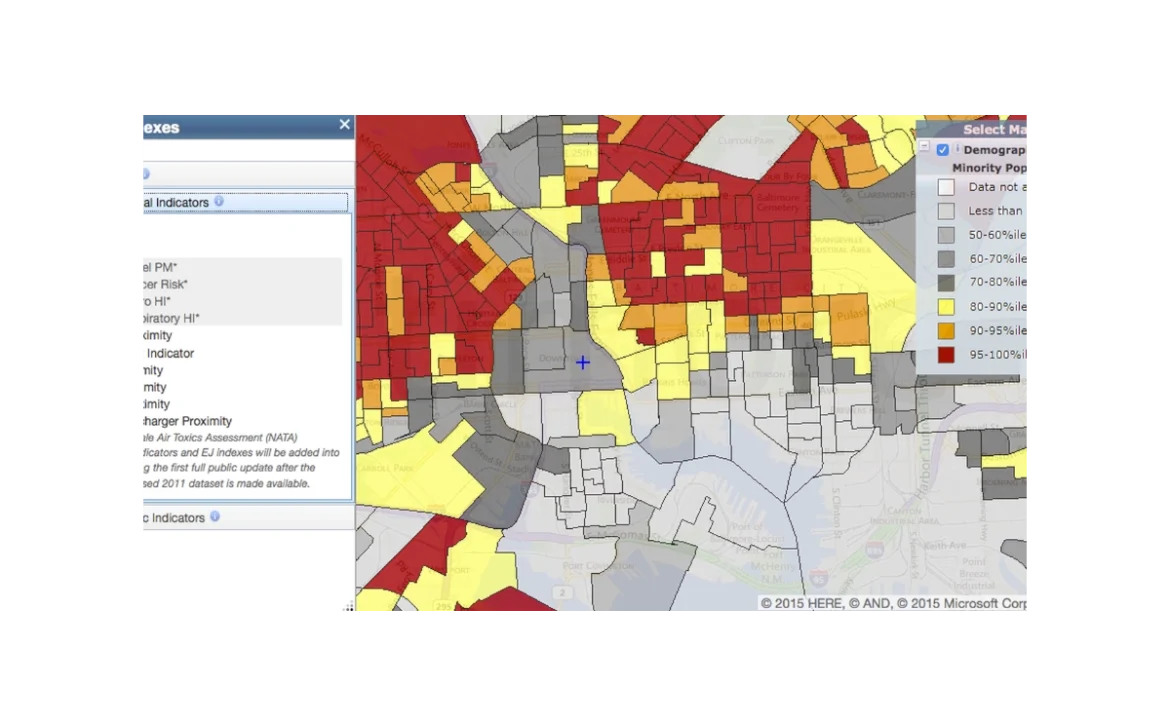Click the small info icon before Demographic layer name
The width and height of the screenshot is (1170, 725).
point(957,149)
